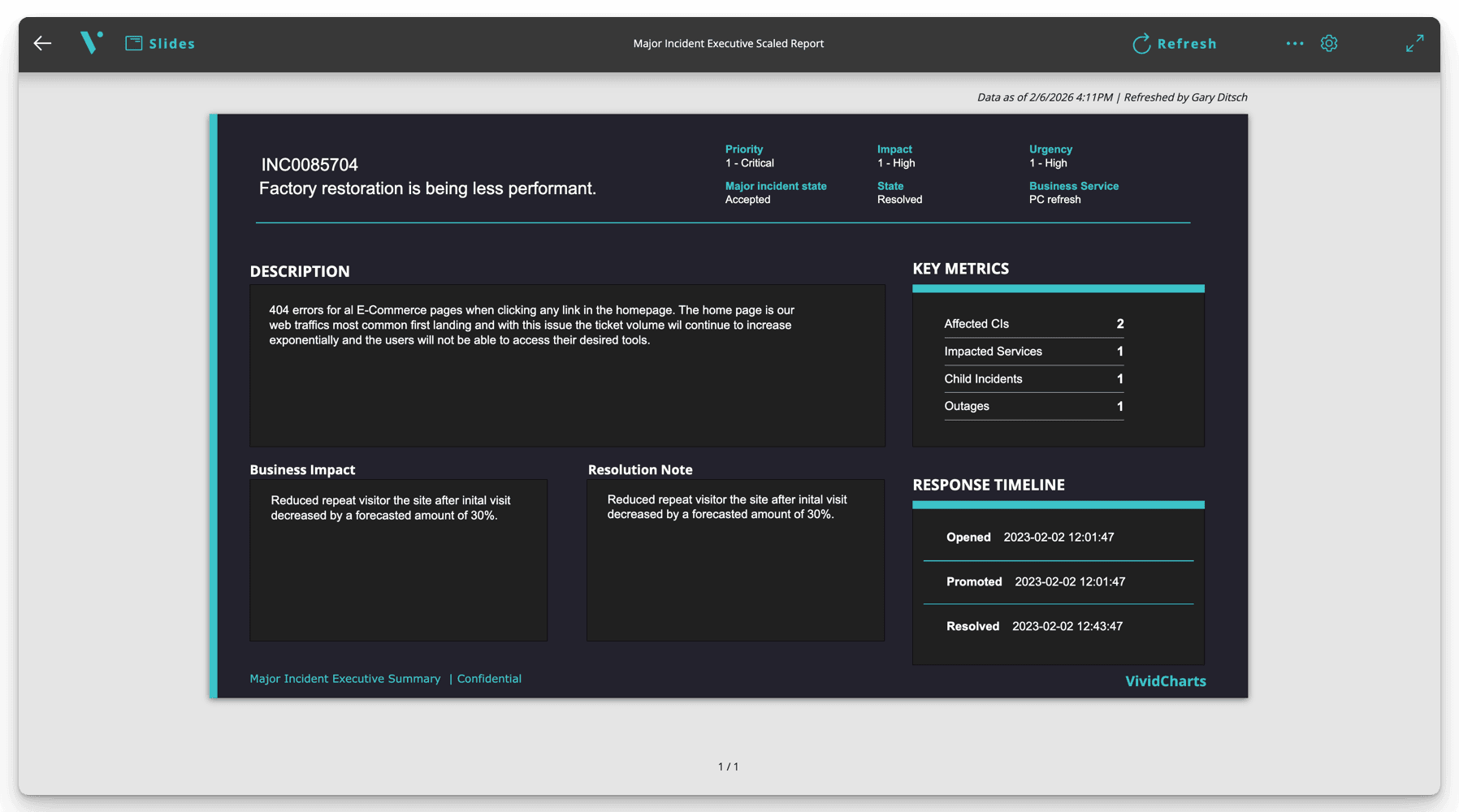
Task: Click Business Service value PC refresh
Action: 1054,200
